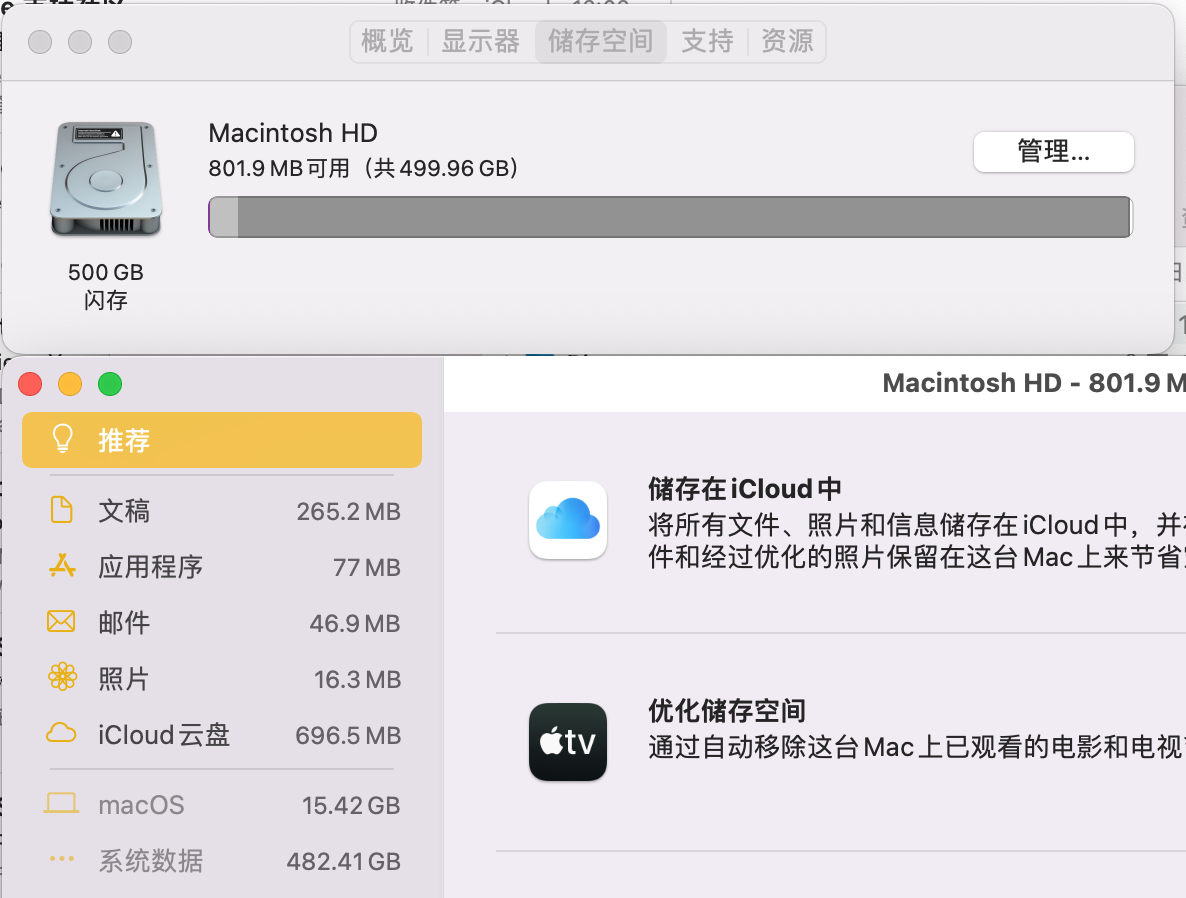
Task: Switch to the 支持 tab
Action: pos(707,42)
